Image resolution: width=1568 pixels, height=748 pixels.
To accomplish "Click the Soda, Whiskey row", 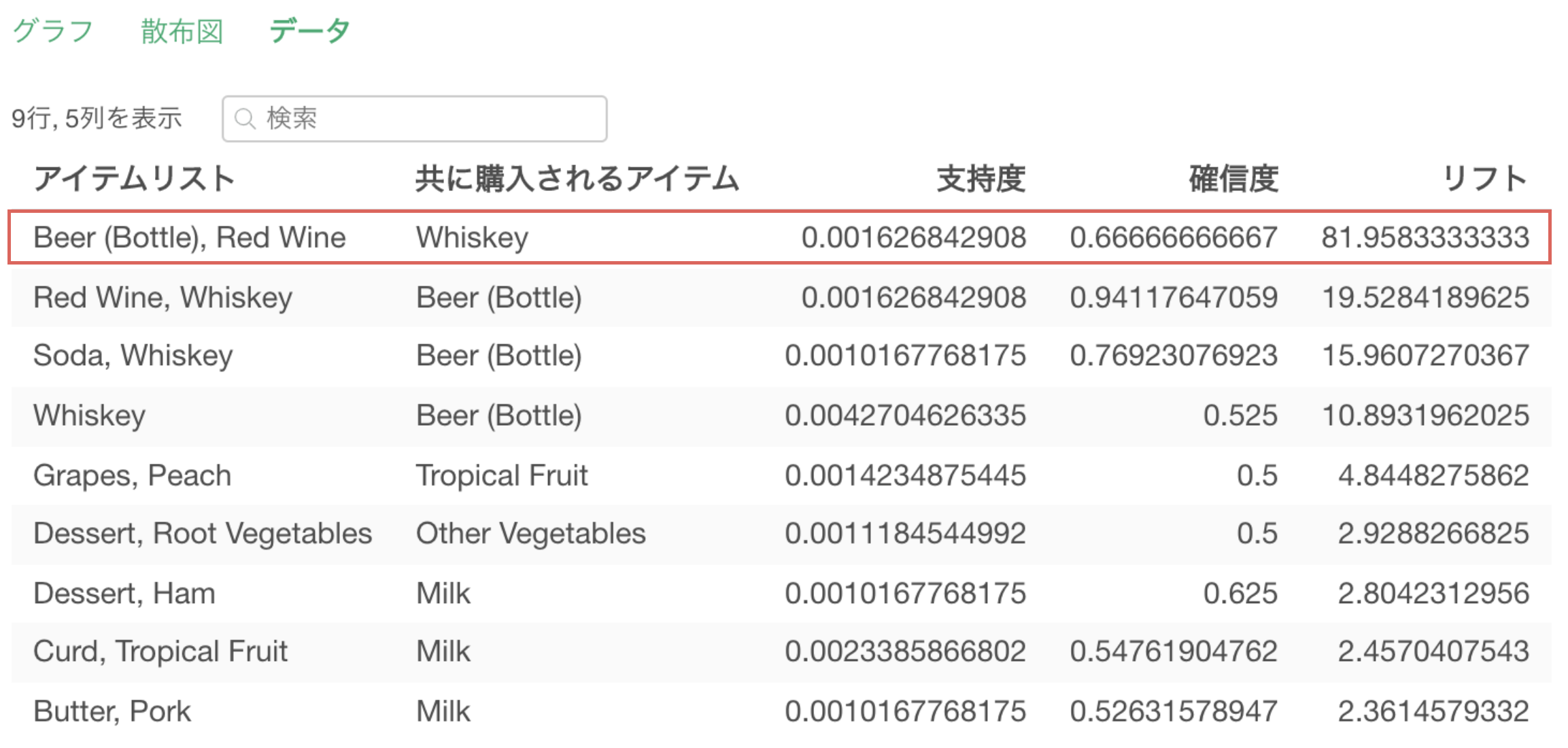I will pos(133,355).
